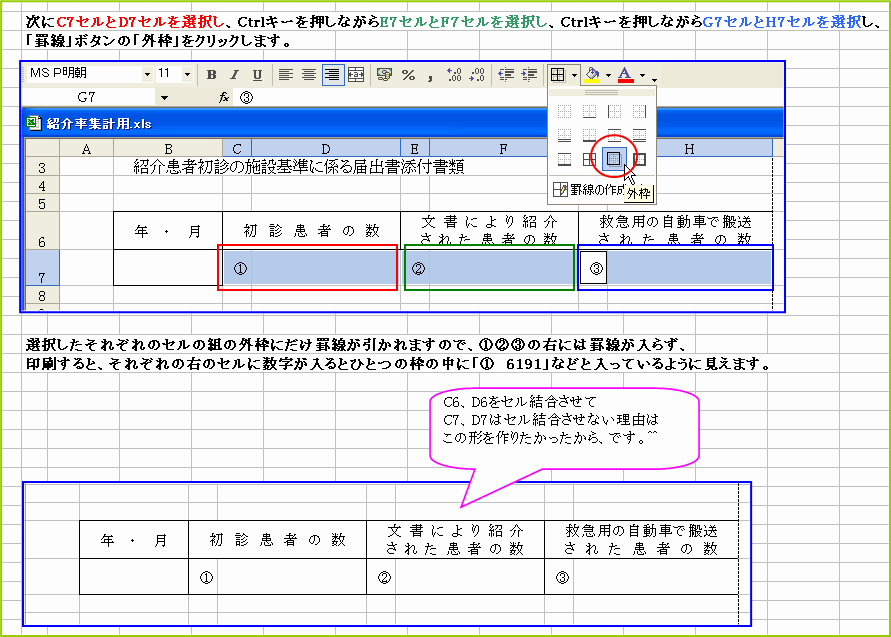The width and height of the screenshot is (891, 637).
Task: Apply Comma style formatting
Action: [429, 75]
